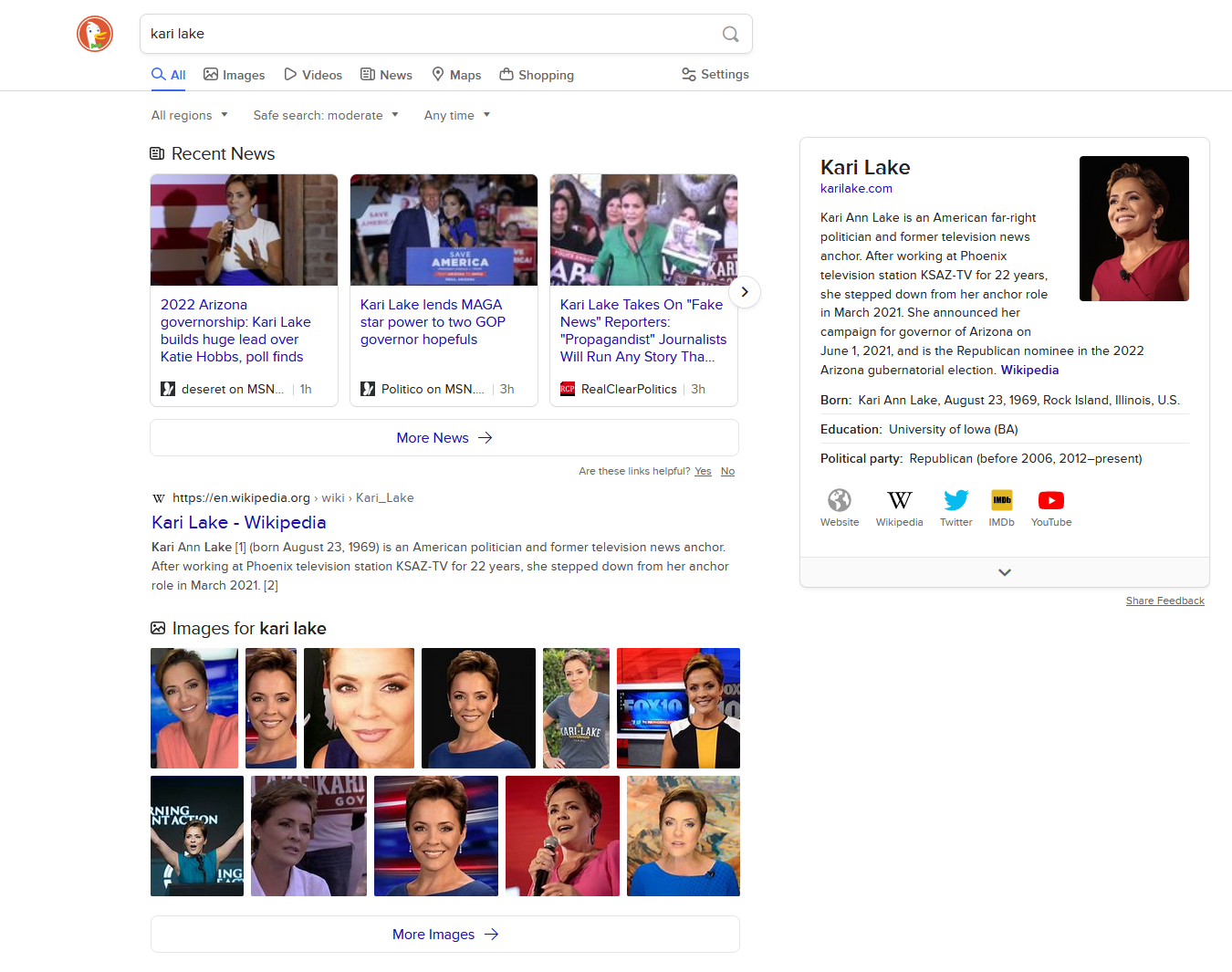Expand the Kari Lake info panel chevron

click(x=1004, y=572)
